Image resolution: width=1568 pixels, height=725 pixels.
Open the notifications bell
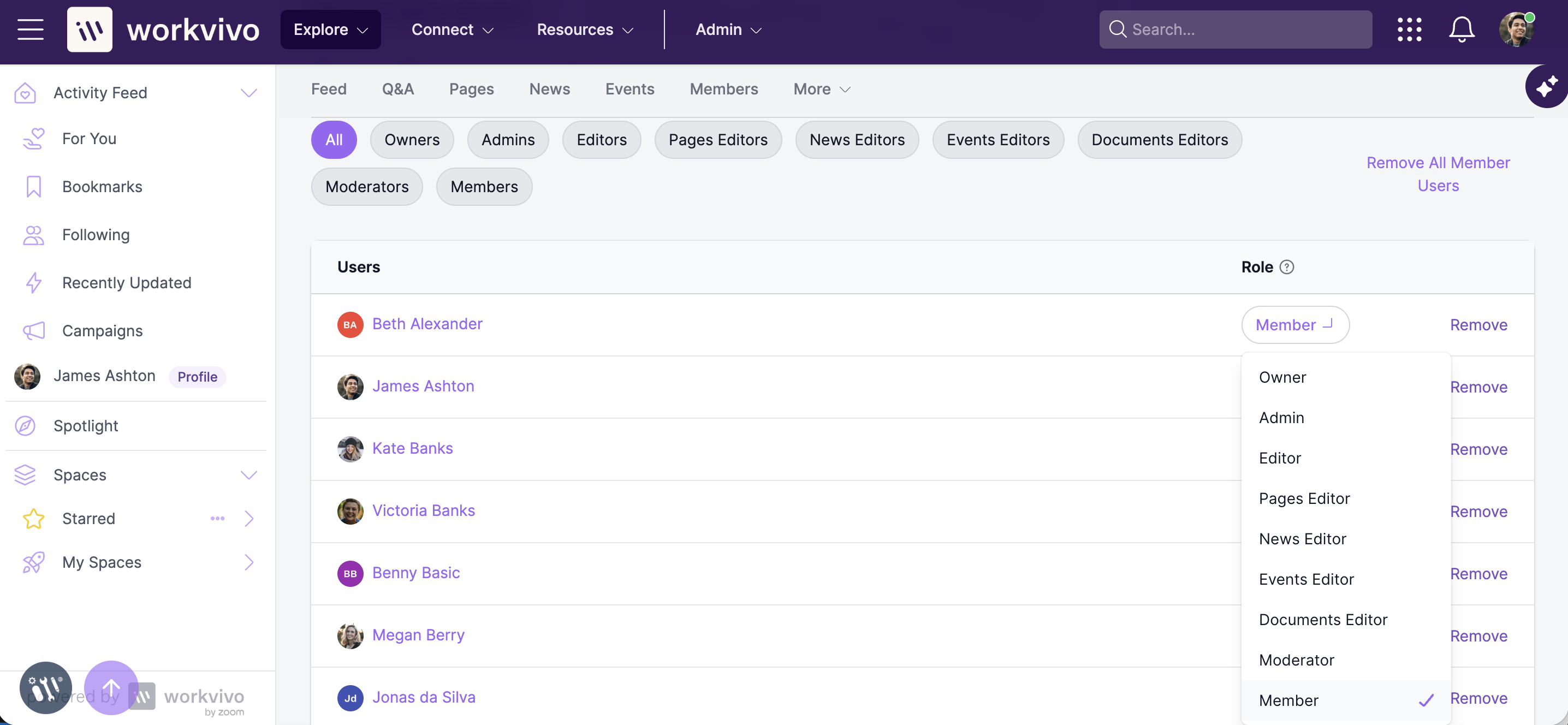pyautogui.click(x=1461, y=29)
